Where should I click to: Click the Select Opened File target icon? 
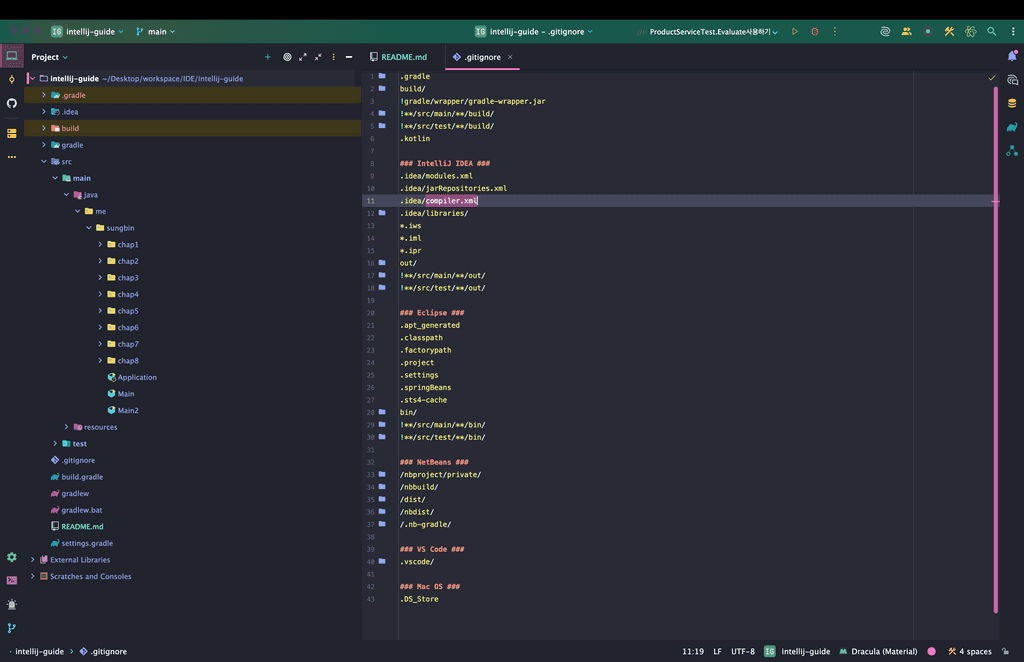(x=287, y=57)
